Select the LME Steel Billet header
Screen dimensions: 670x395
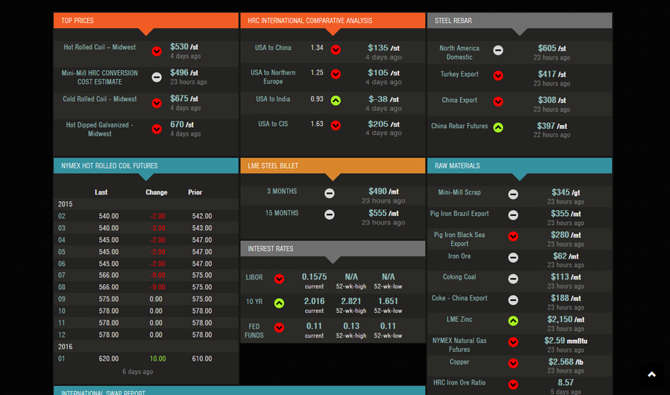tap(333, 165)
